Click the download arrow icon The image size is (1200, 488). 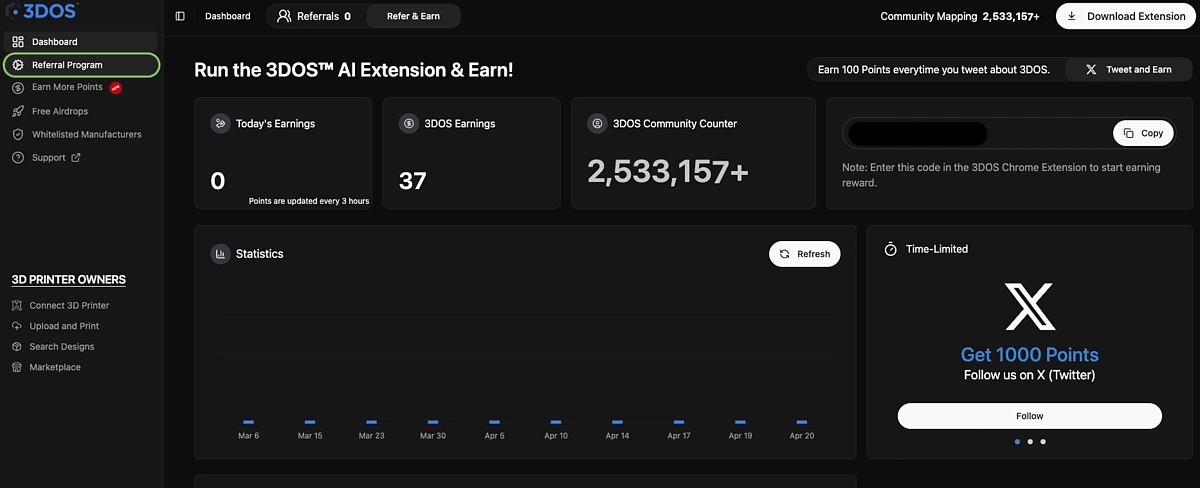pos(1073,16)
